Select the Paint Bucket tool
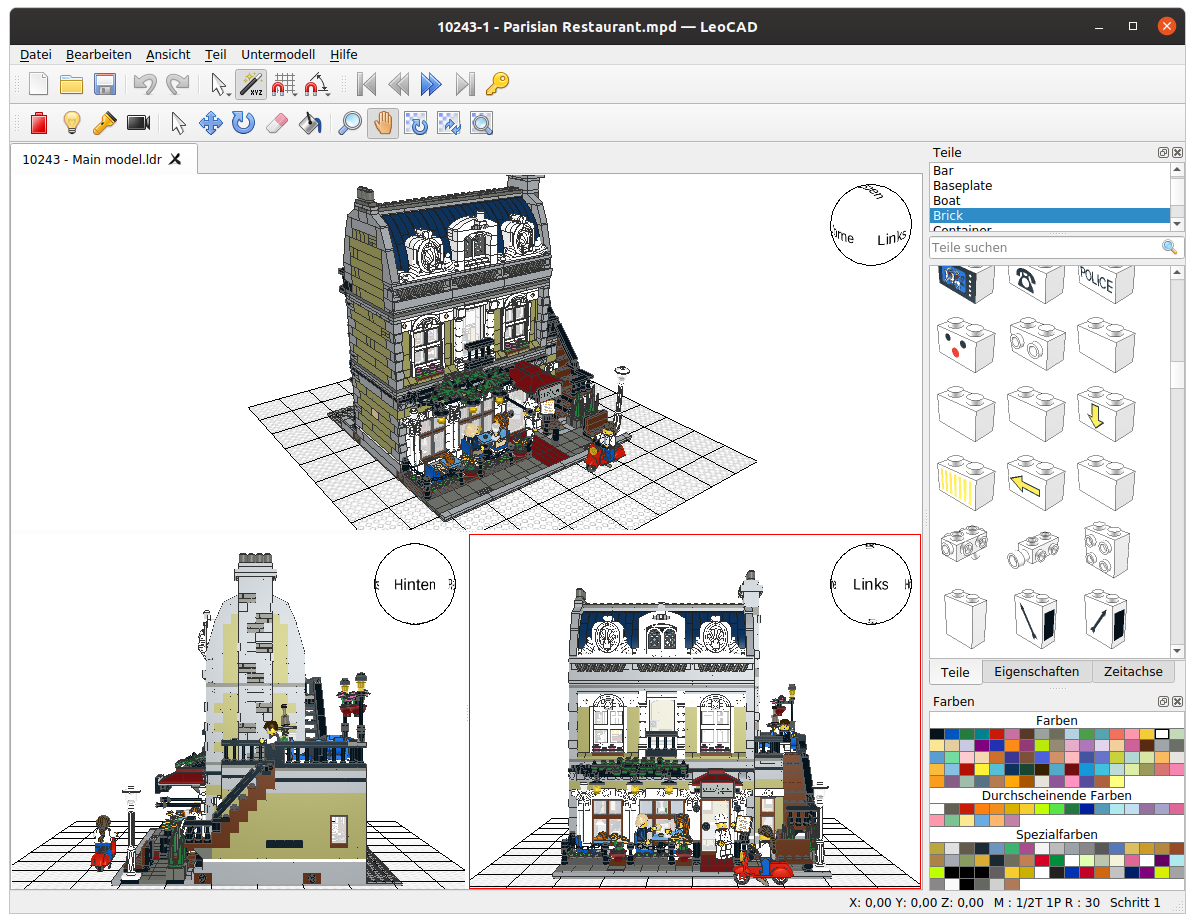 [x=311, y=123]
